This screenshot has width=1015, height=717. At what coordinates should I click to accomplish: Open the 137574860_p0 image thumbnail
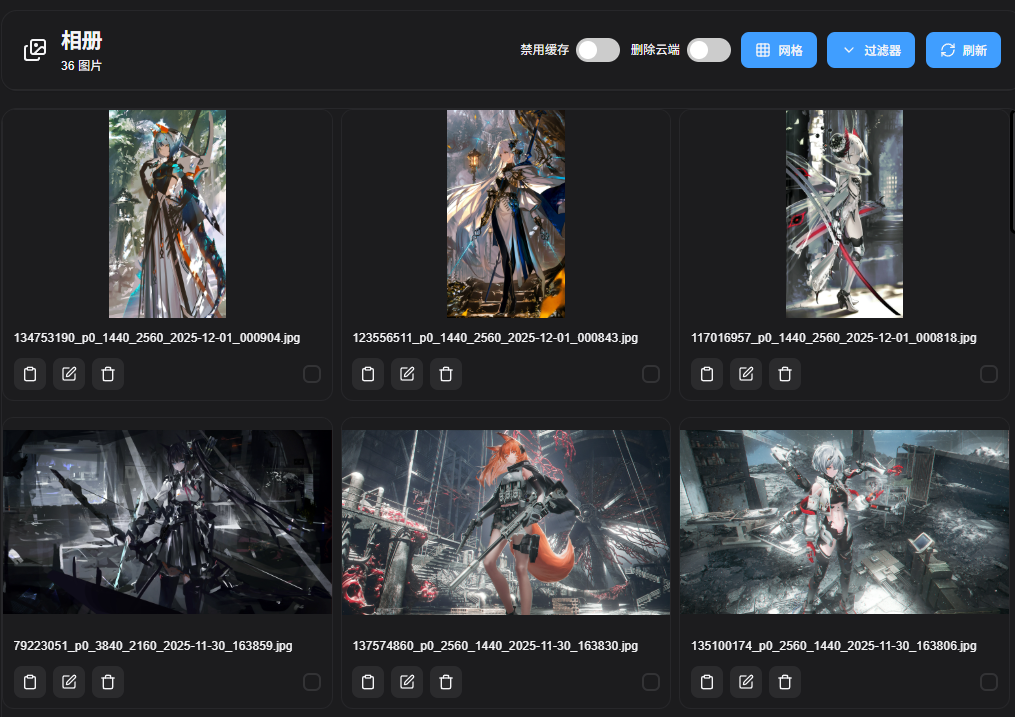point(506,521)
